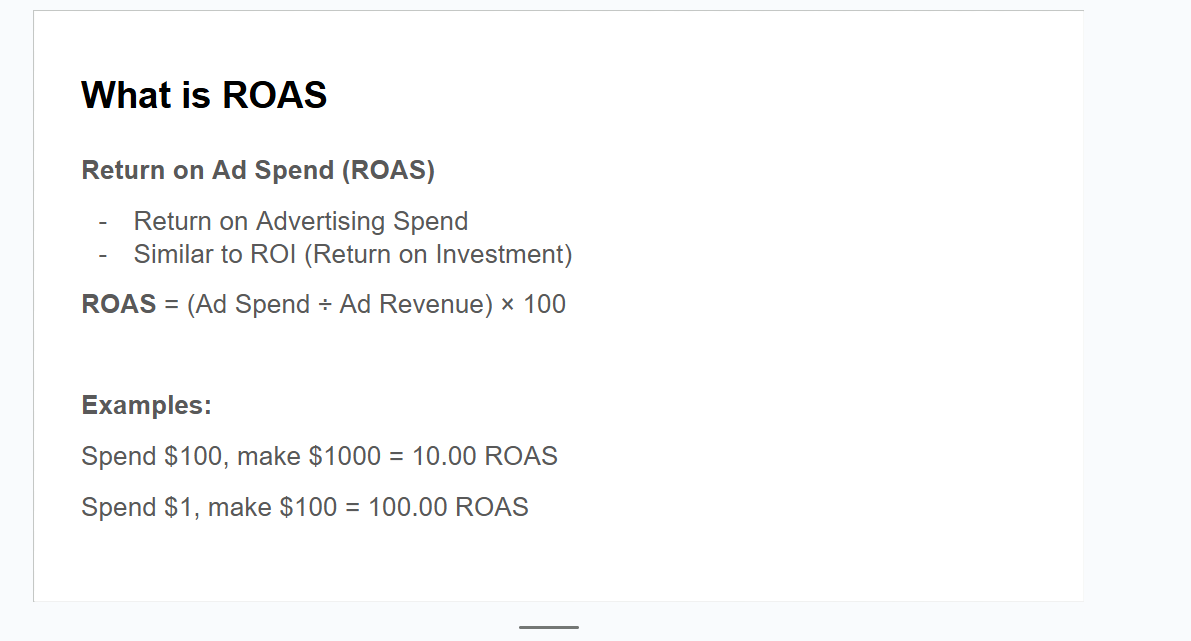Click the 'Return on Advertising Spend' bullet
This screenshot has width=1191, height=641.
(300, 221)
